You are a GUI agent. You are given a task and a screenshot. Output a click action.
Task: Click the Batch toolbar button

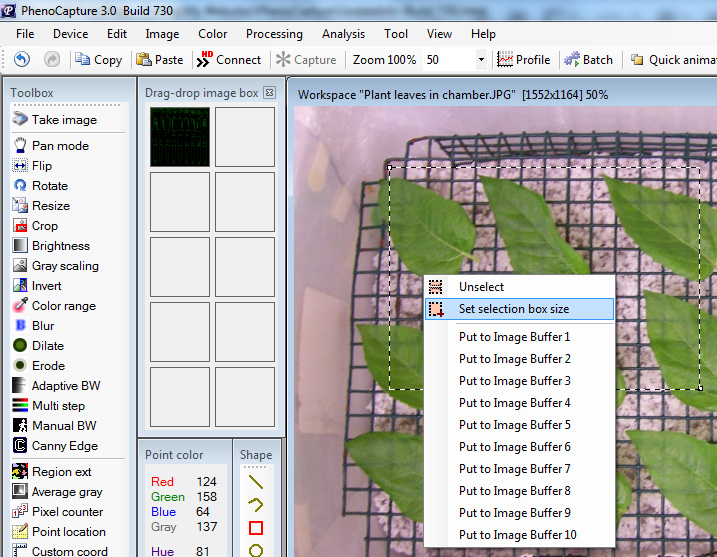pos(588,60)
